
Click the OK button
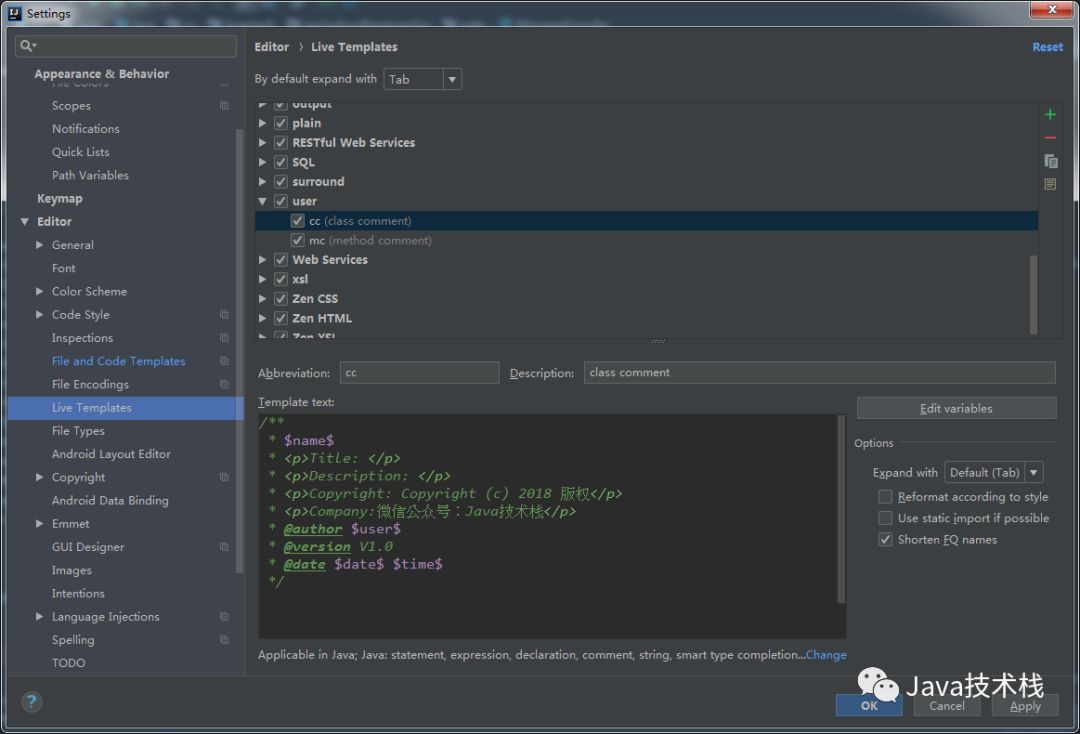[869, 706]
